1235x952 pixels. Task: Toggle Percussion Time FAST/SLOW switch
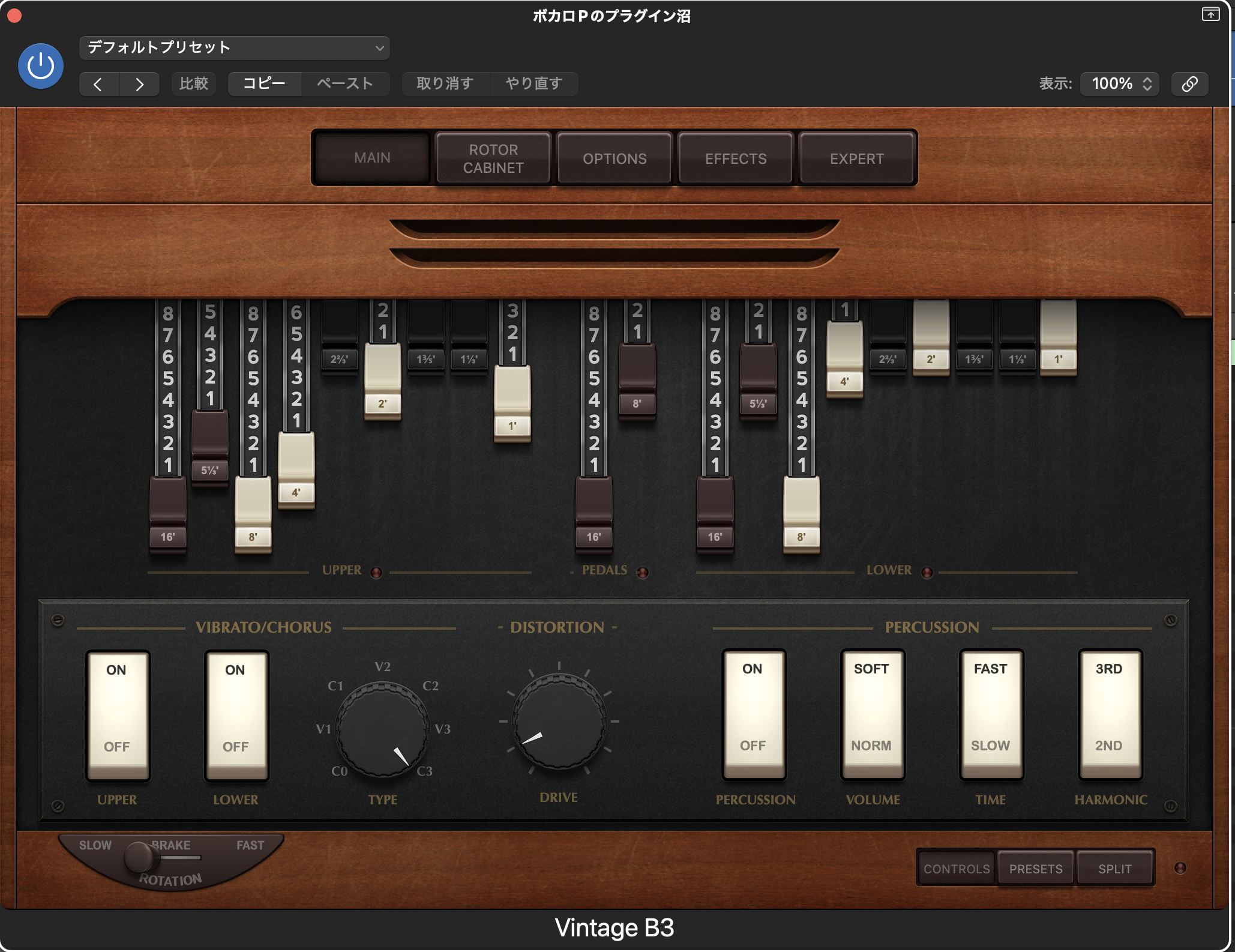(991, 714)
